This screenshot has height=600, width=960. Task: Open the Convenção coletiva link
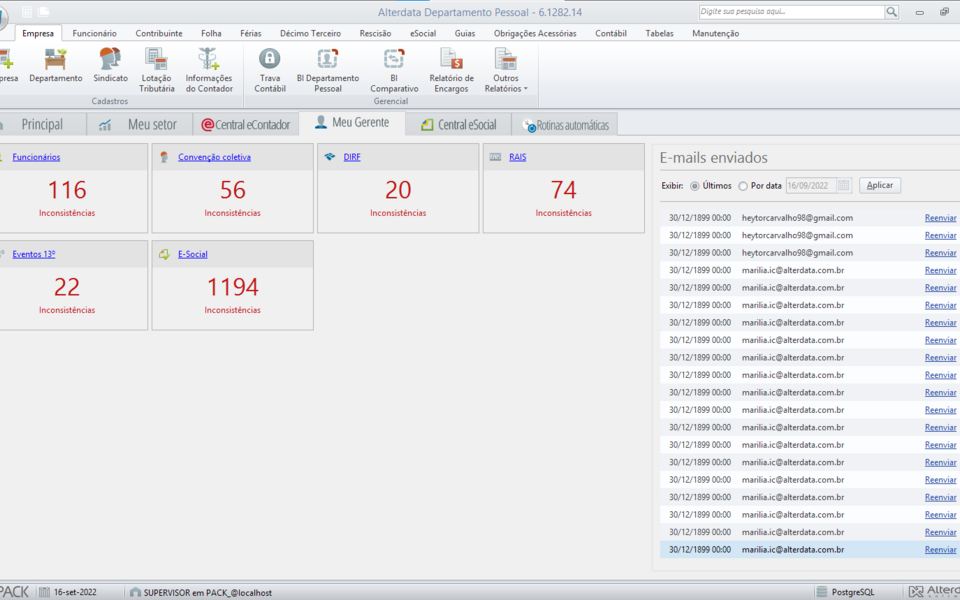[x=214, y=157]
